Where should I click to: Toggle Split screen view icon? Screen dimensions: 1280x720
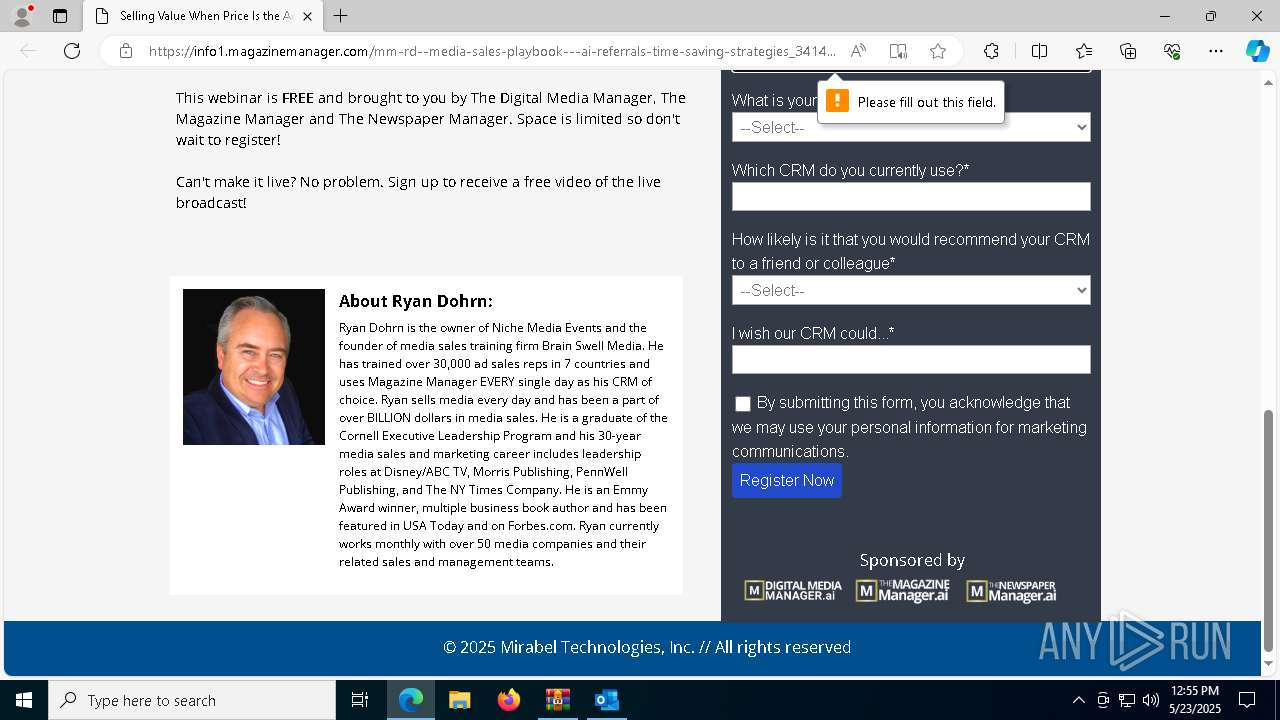pyautogui.click(x=1039, y=51)
